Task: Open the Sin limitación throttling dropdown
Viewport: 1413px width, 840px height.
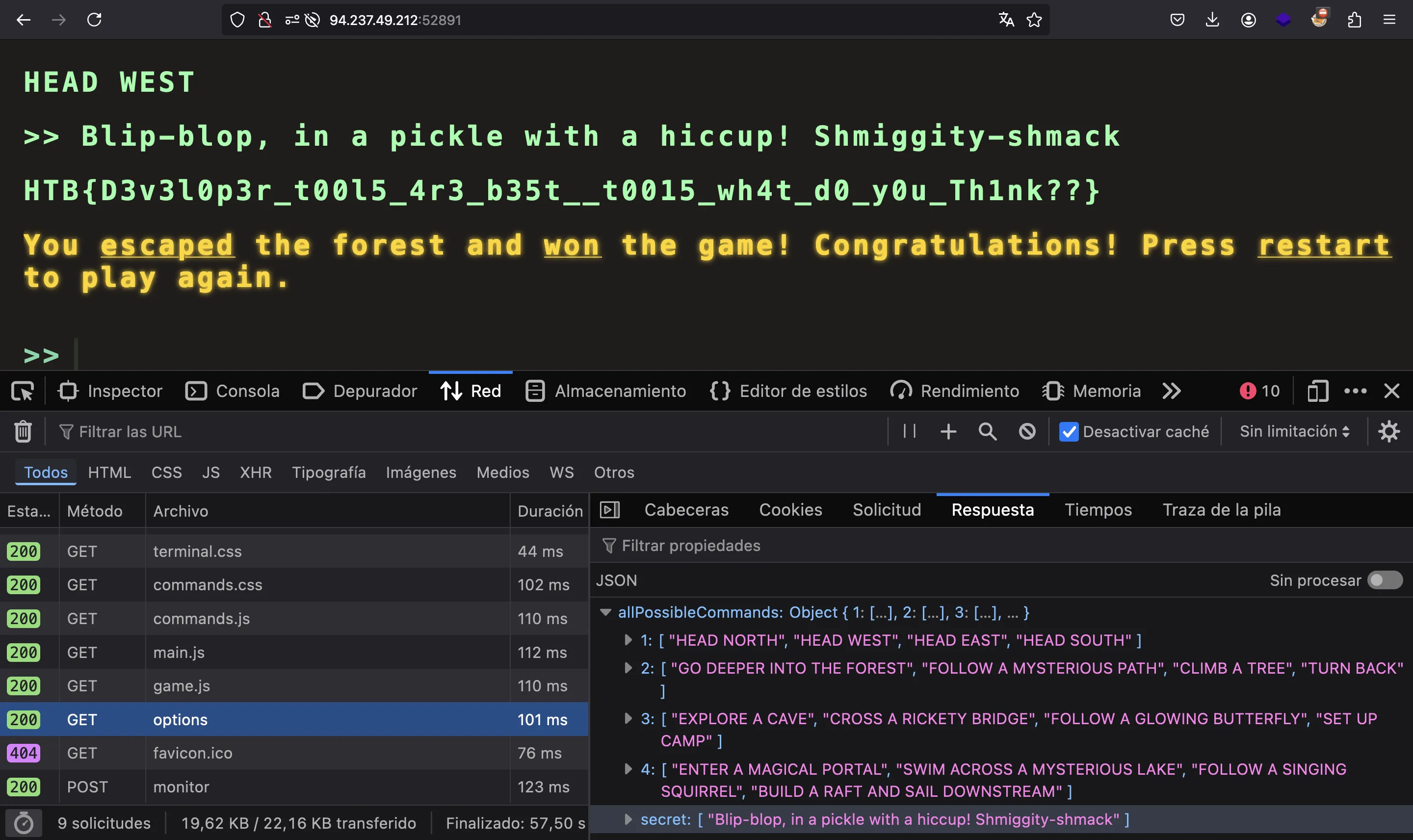Action: (1294, 431)
